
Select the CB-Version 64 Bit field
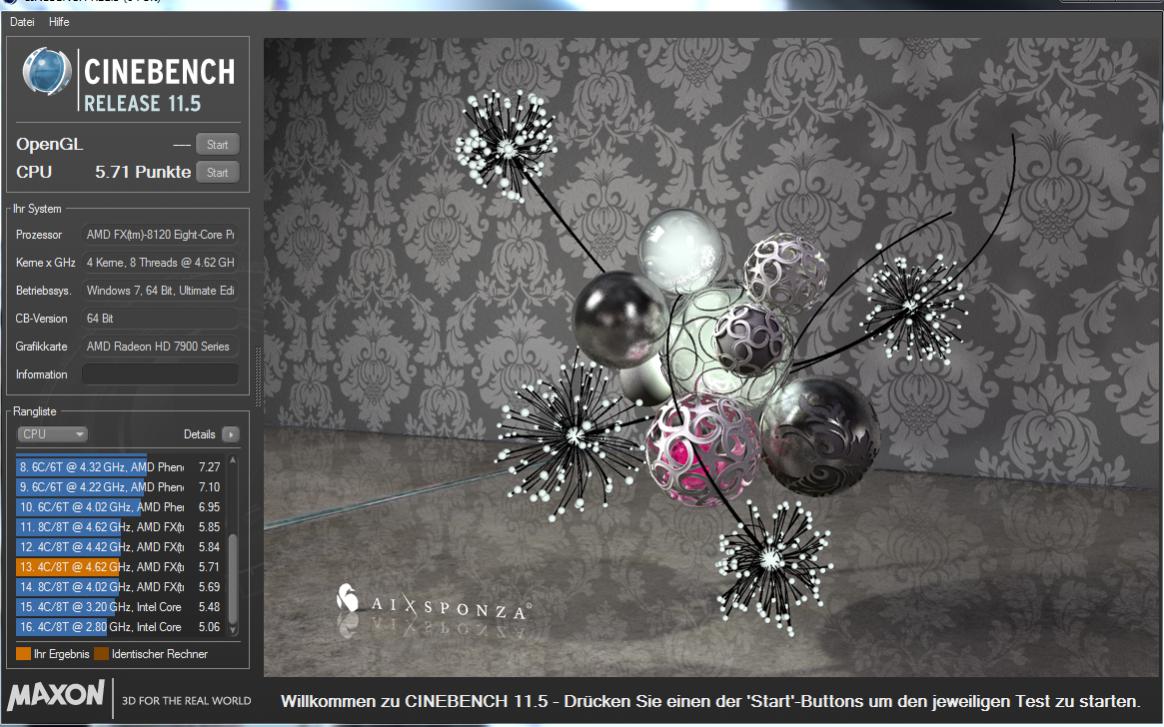click(160, 318)
